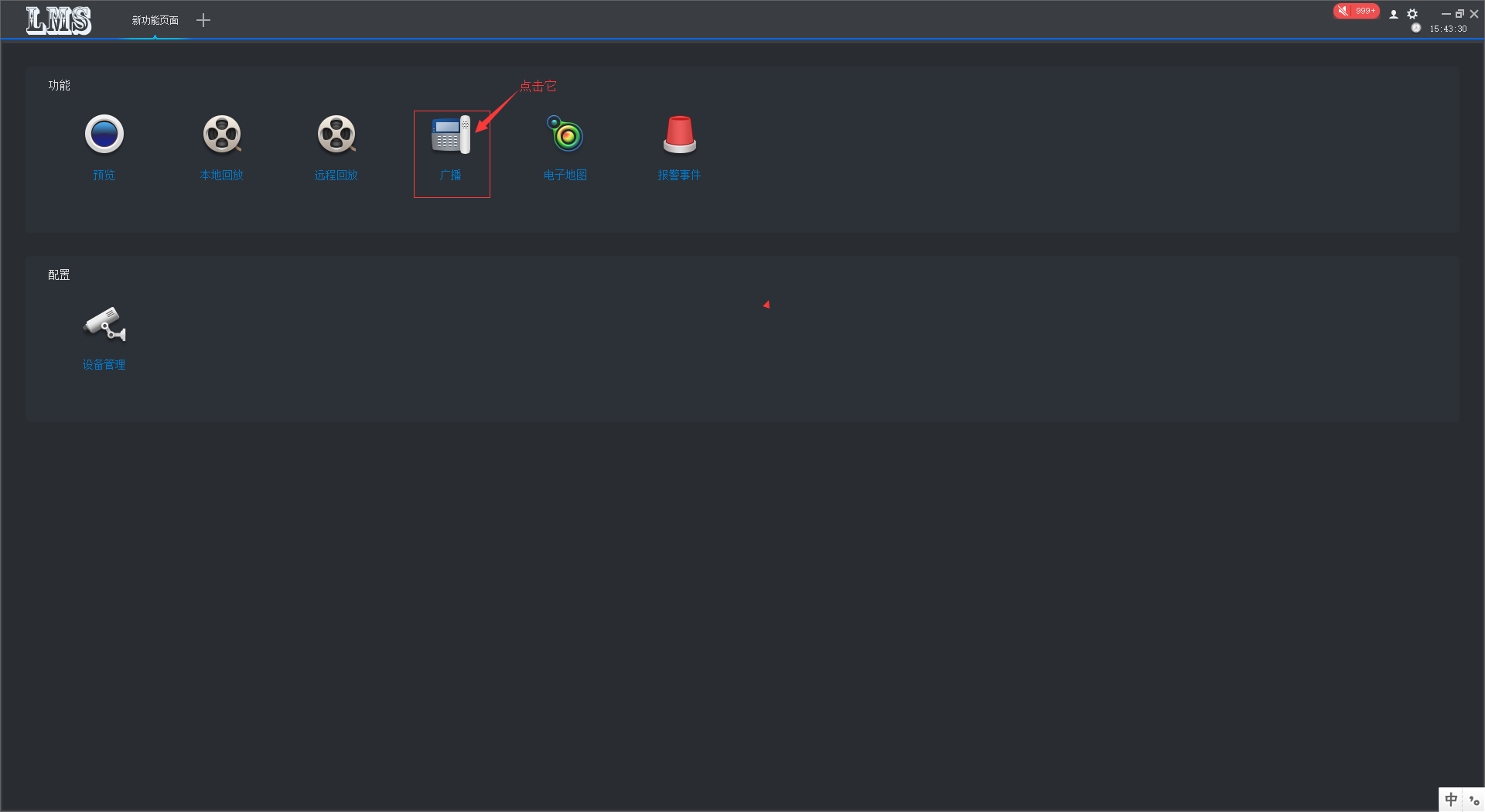1485x812 pixels.
Task: Click the LMS logo
Action: (59, 20)
